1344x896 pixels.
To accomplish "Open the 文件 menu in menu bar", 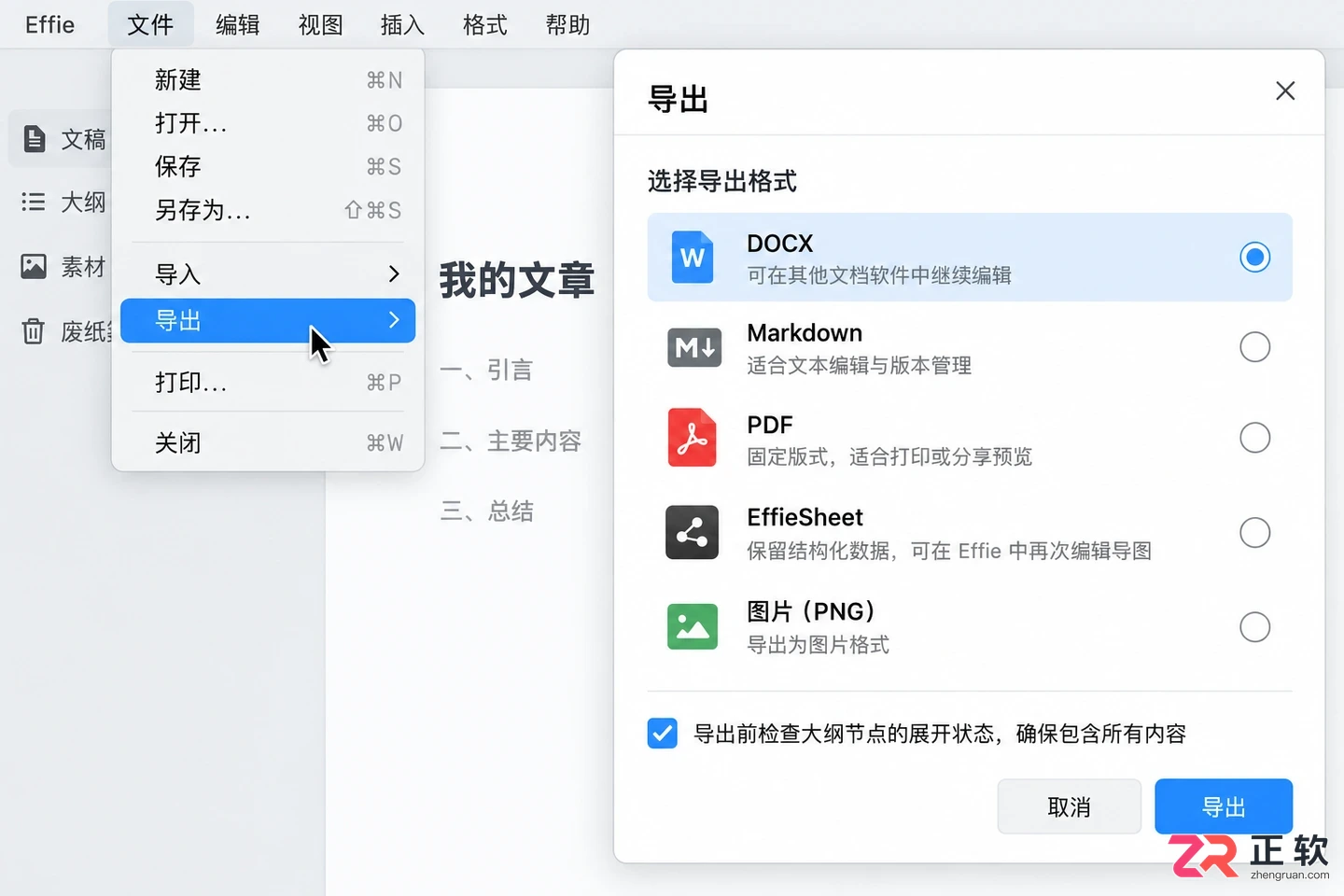I will point(150,24).
